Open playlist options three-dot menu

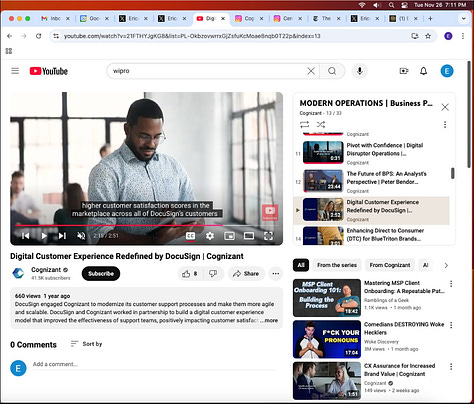(x=445, y=125)
